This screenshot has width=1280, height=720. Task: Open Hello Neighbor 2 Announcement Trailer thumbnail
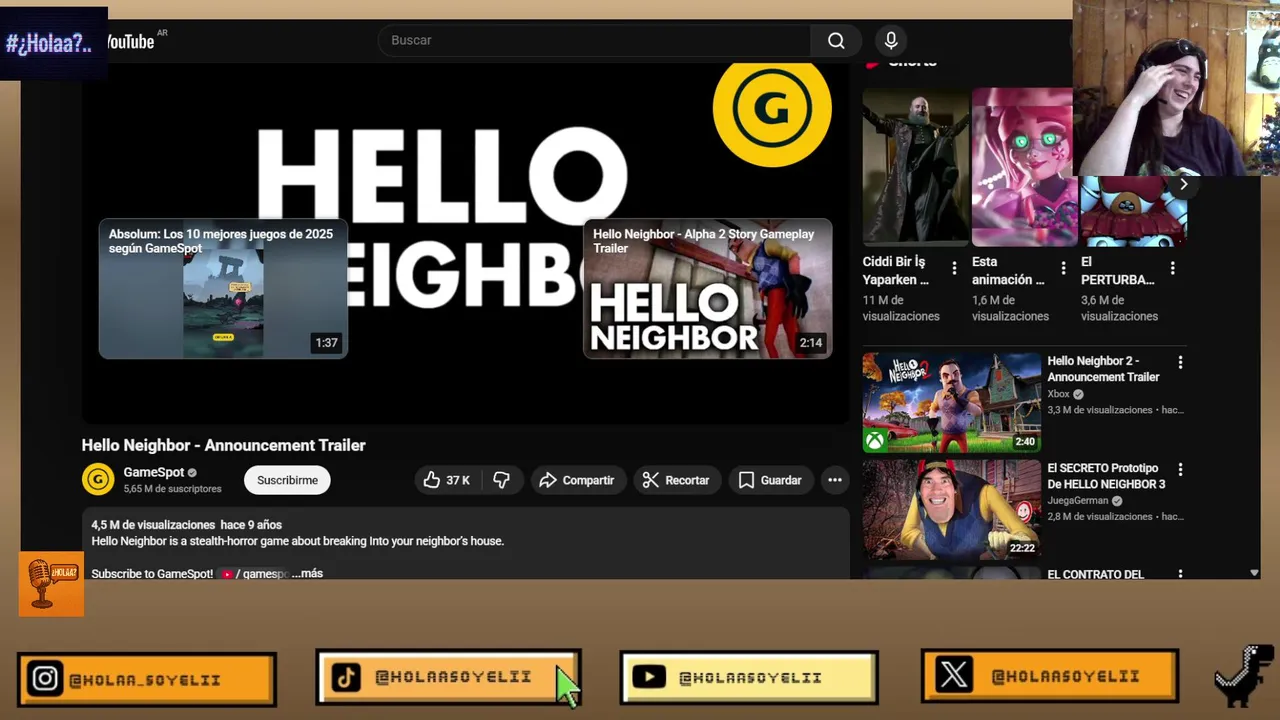[x=952, y=402]
